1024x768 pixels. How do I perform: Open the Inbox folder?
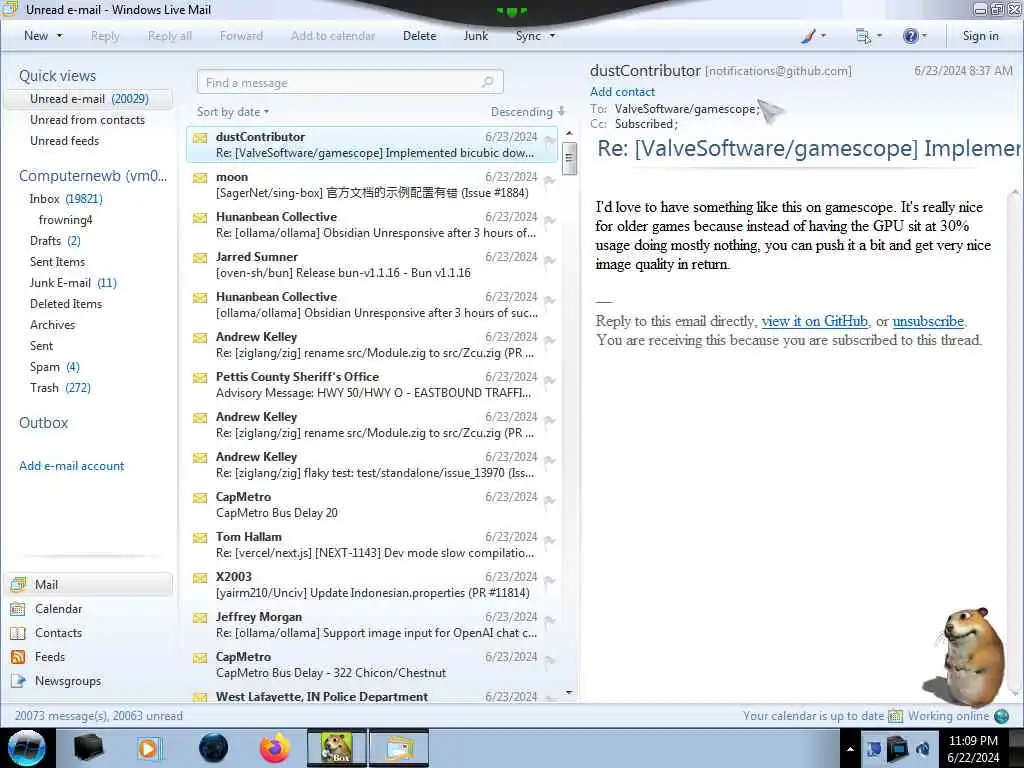click(66, 199)
